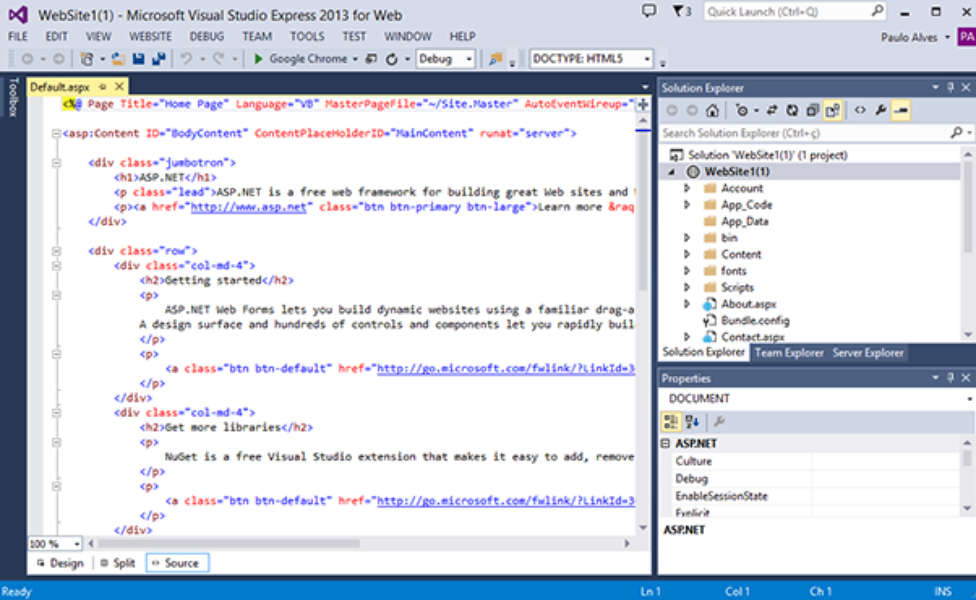Click the Refresh icon in Solution Explorer

pos(791,111)
